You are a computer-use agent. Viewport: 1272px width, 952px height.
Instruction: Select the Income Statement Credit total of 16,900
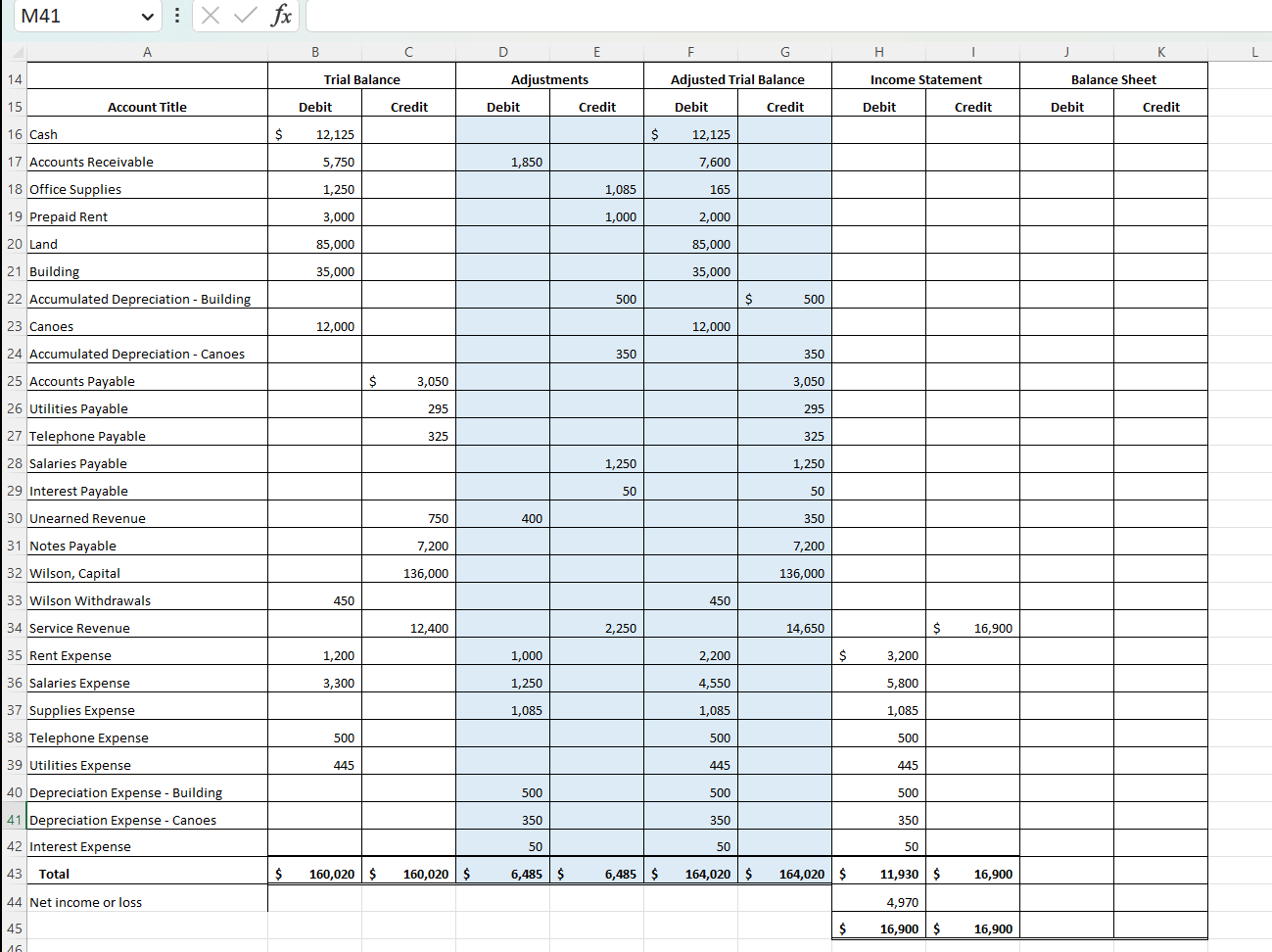(x=972, y=873)
